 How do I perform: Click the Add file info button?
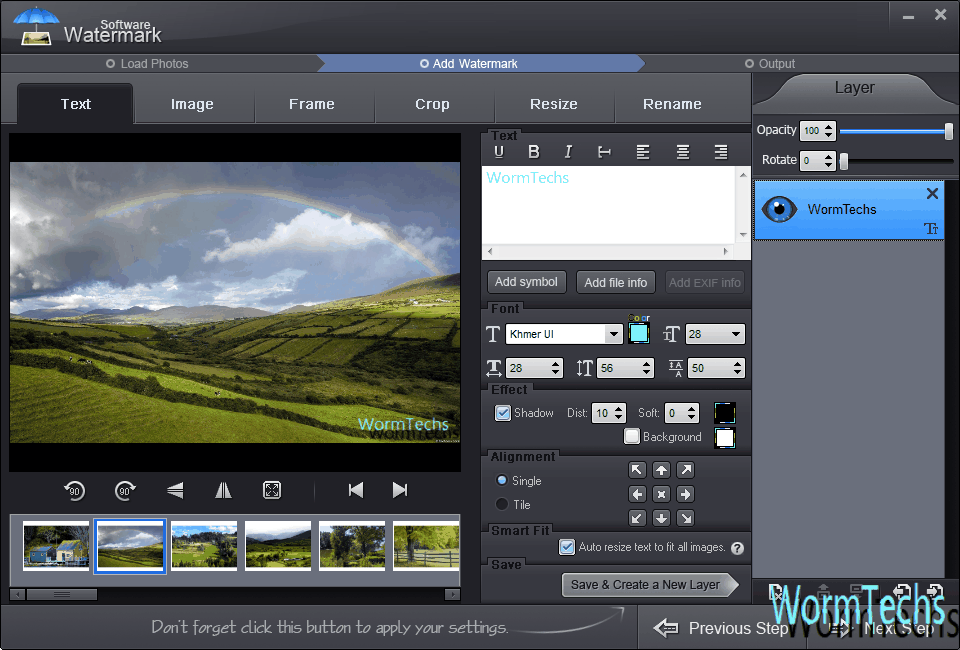(x=615, y=282)
